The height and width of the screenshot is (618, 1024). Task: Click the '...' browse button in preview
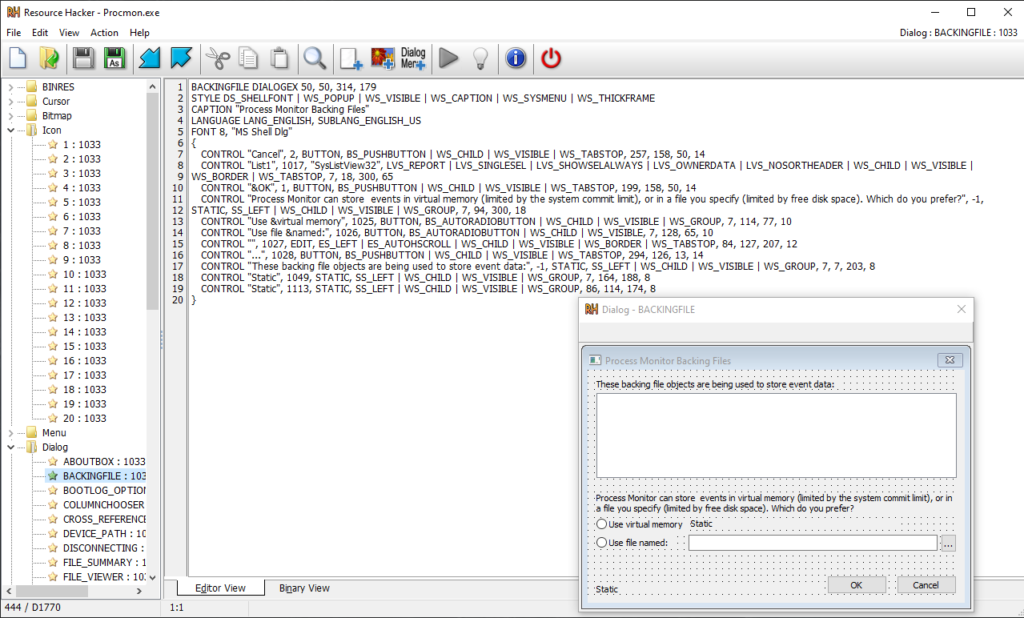tap(948, 543)
